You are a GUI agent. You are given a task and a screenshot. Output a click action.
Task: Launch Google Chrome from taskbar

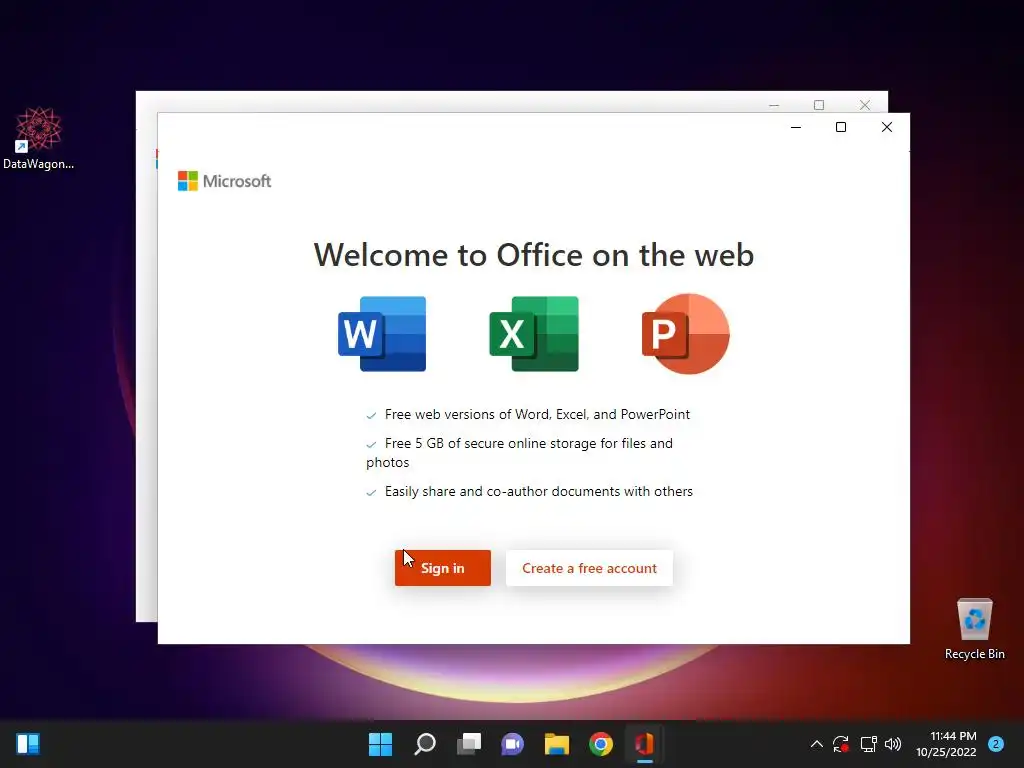[x=601, y=744]
